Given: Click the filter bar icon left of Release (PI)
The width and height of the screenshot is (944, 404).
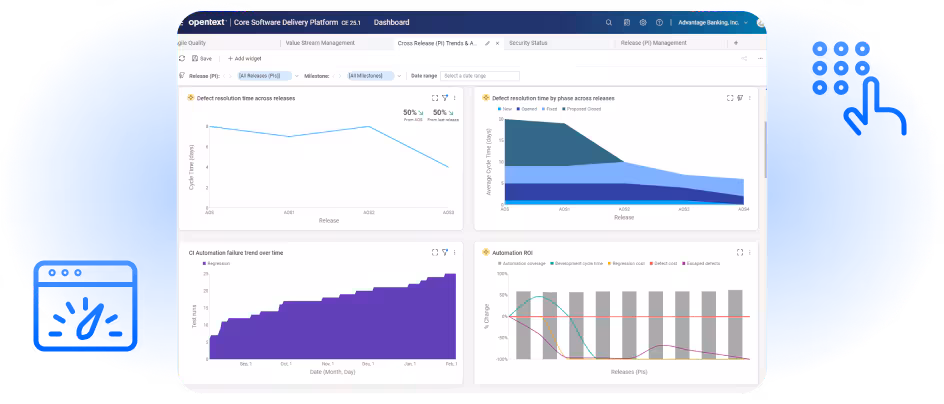Looking at the screenshot, I should (x=182, y=76).
